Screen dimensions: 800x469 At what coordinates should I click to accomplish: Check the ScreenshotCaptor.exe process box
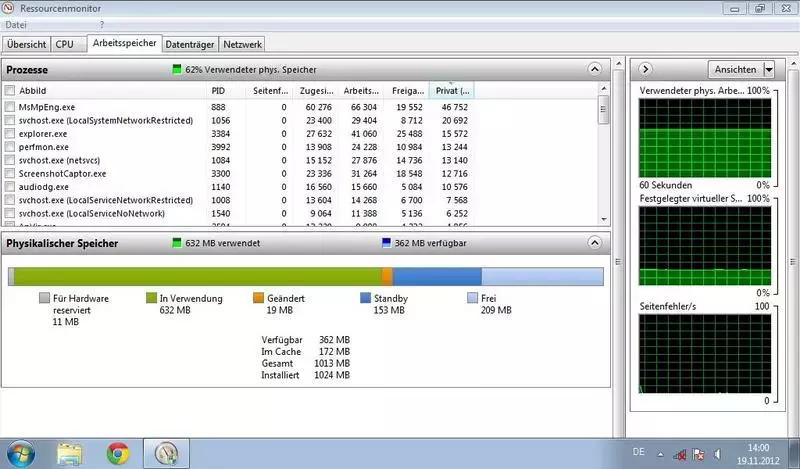pos(10,174)
